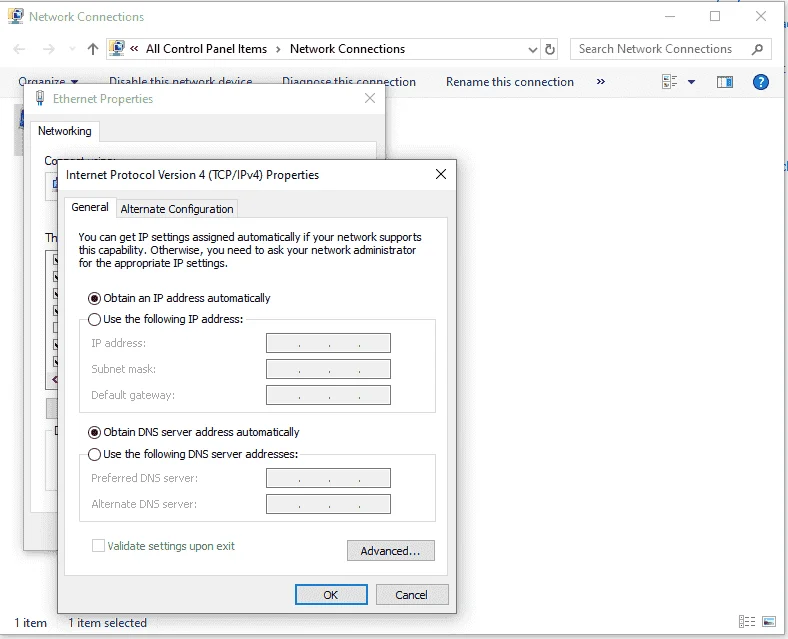This screenshot has height=639, width=788.
Task: Close the IPv4 Properties dialog
Action: (x=441, y=174)
